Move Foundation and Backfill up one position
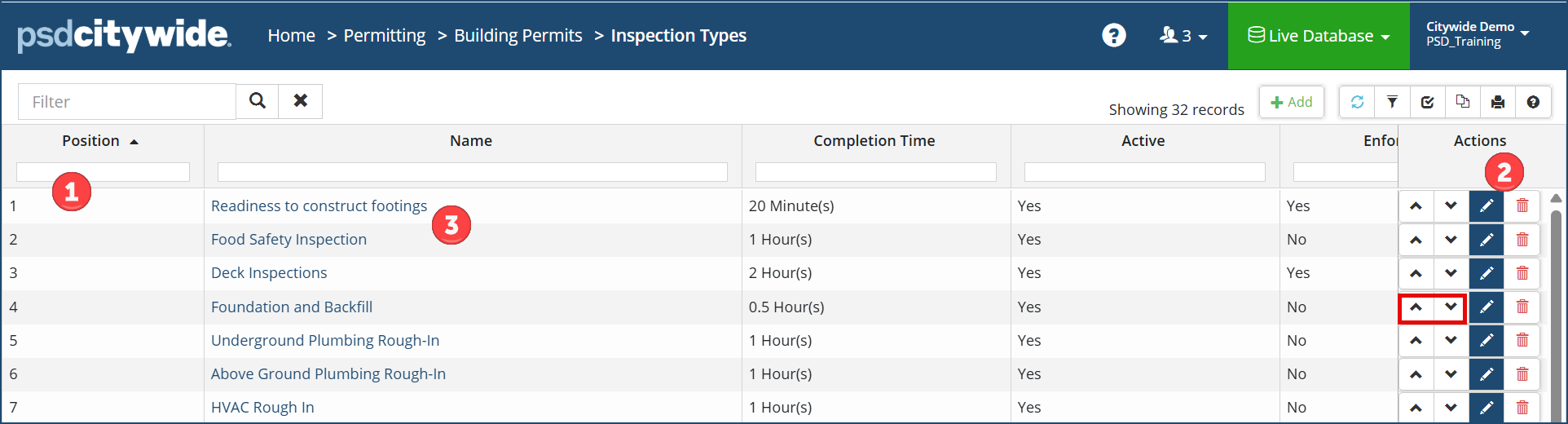1568x424 pixels. [1416, 307]
